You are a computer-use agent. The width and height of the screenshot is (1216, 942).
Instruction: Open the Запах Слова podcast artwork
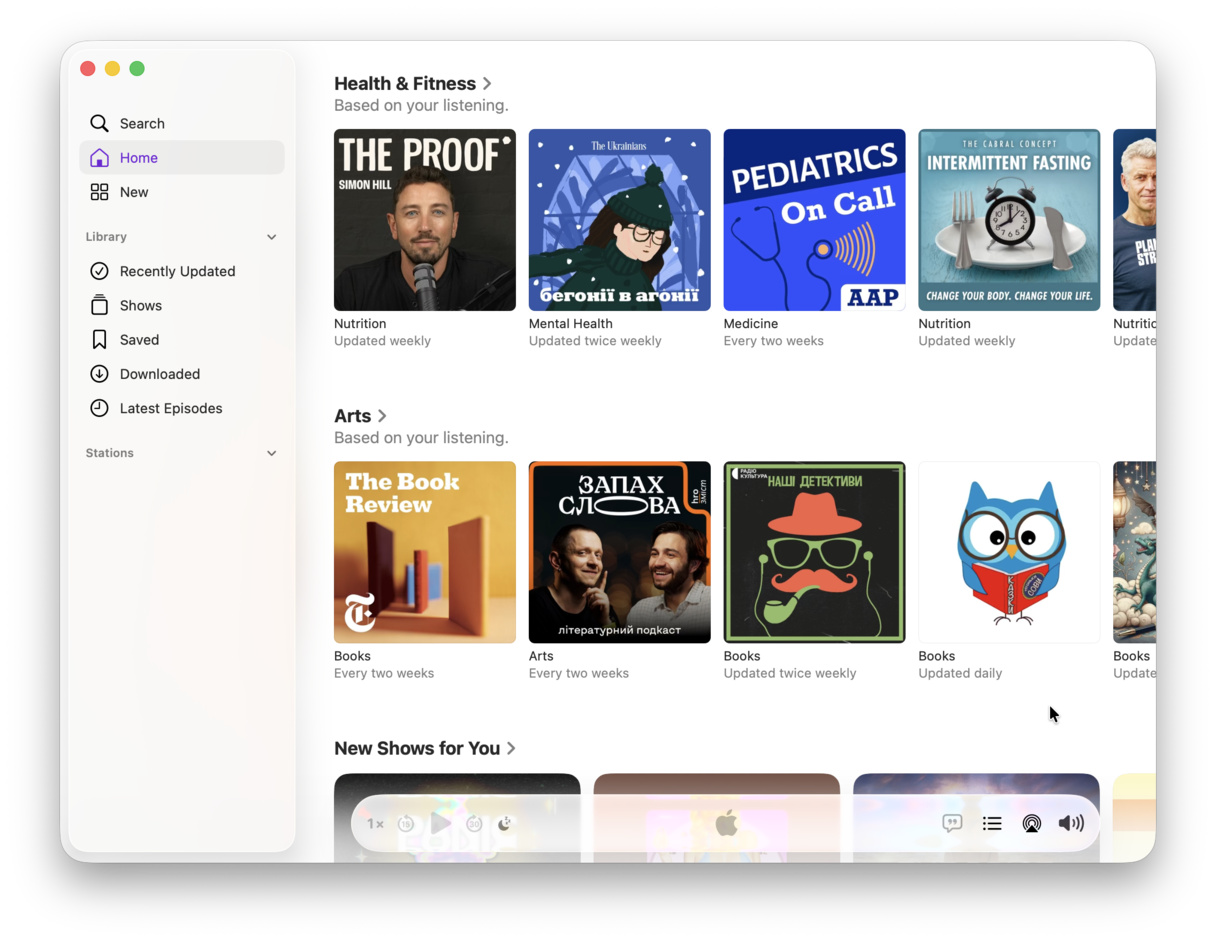coord(620,552)
